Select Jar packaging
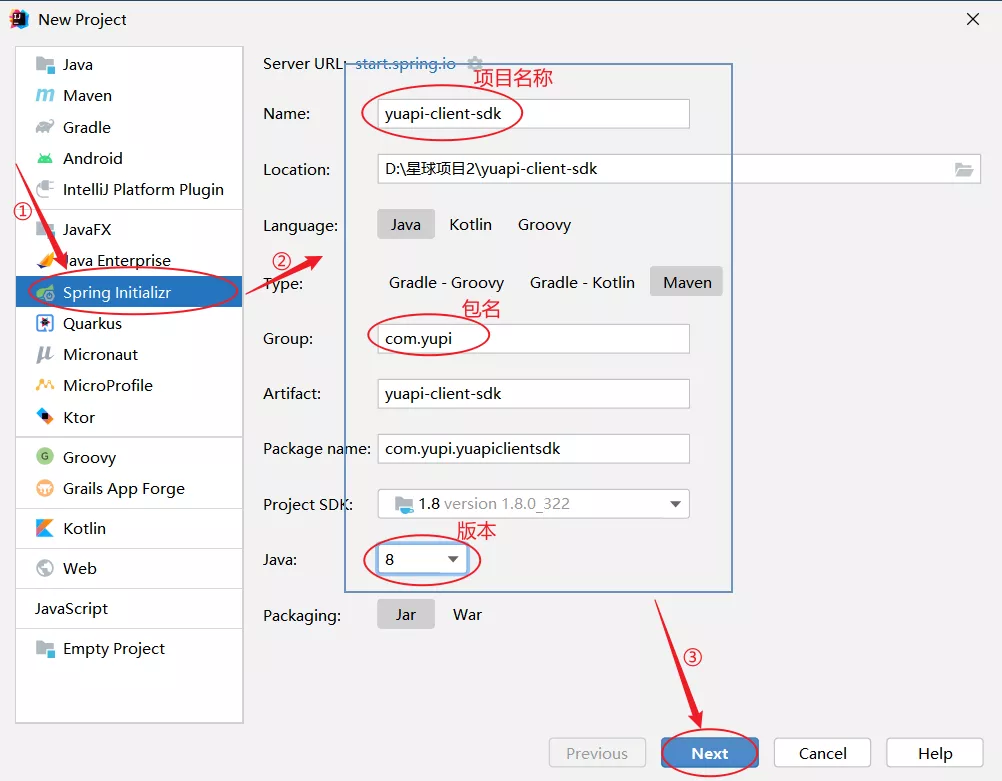The width and height of the screenshot is (1002, 781). click(406, 614)
